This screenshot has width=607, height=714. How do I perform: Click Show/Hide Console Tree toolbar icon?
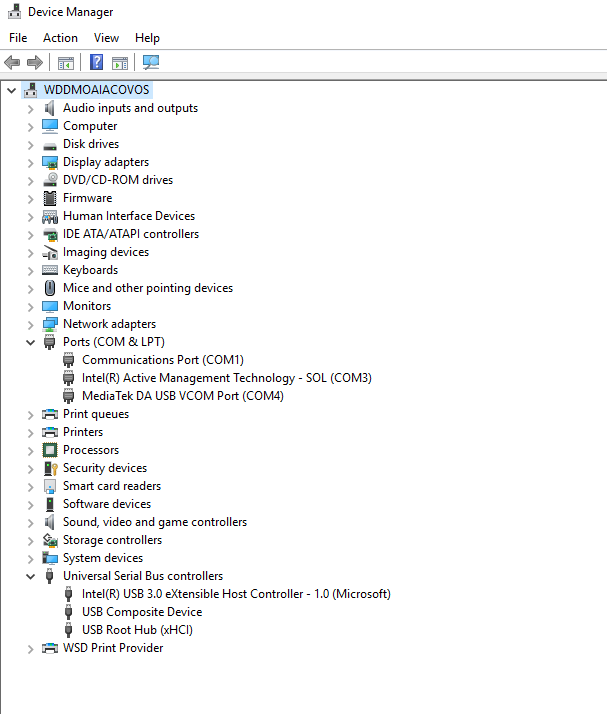(x=66, y=63)
